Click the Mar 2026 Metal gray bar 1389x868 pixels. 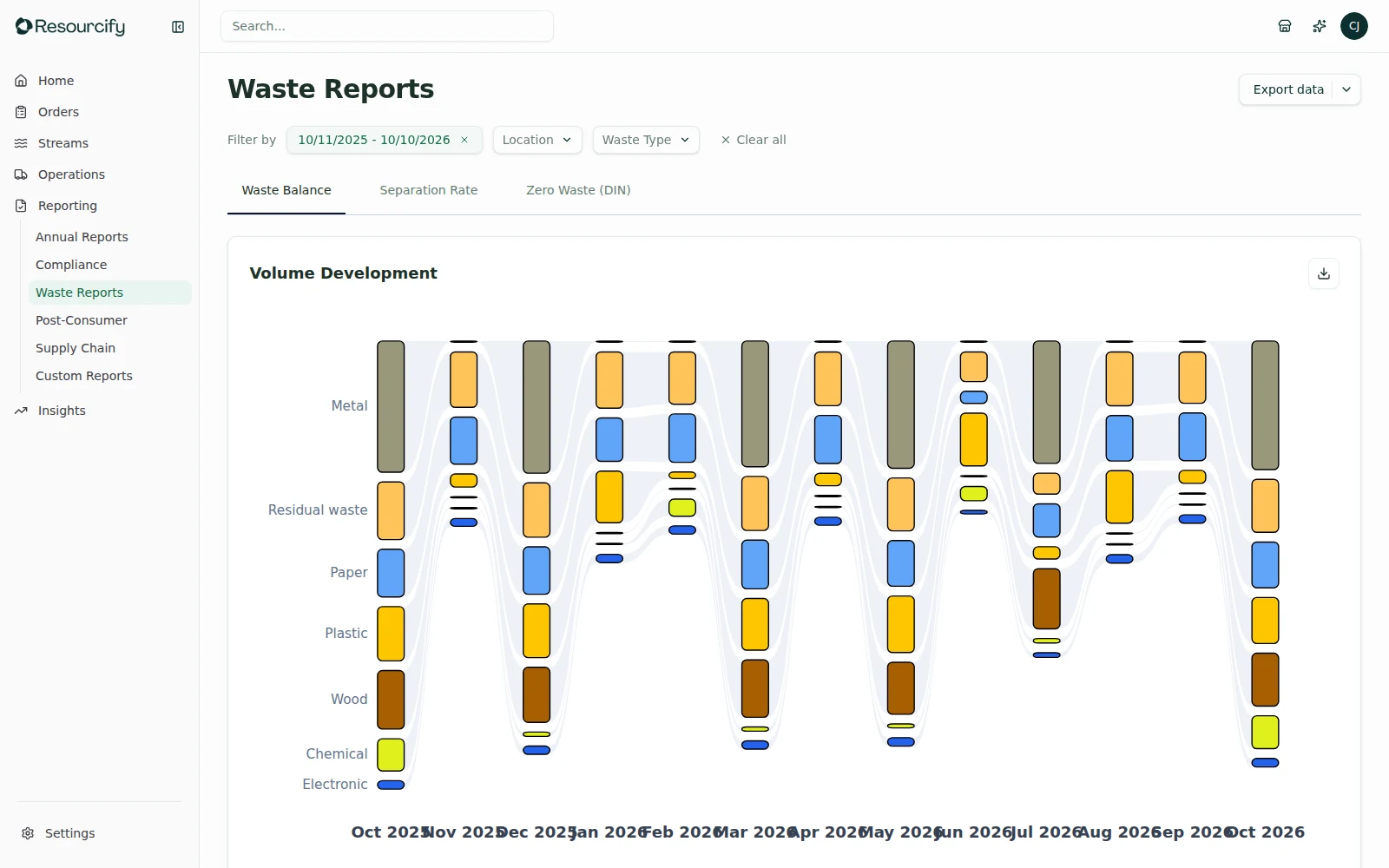[755, 404]
